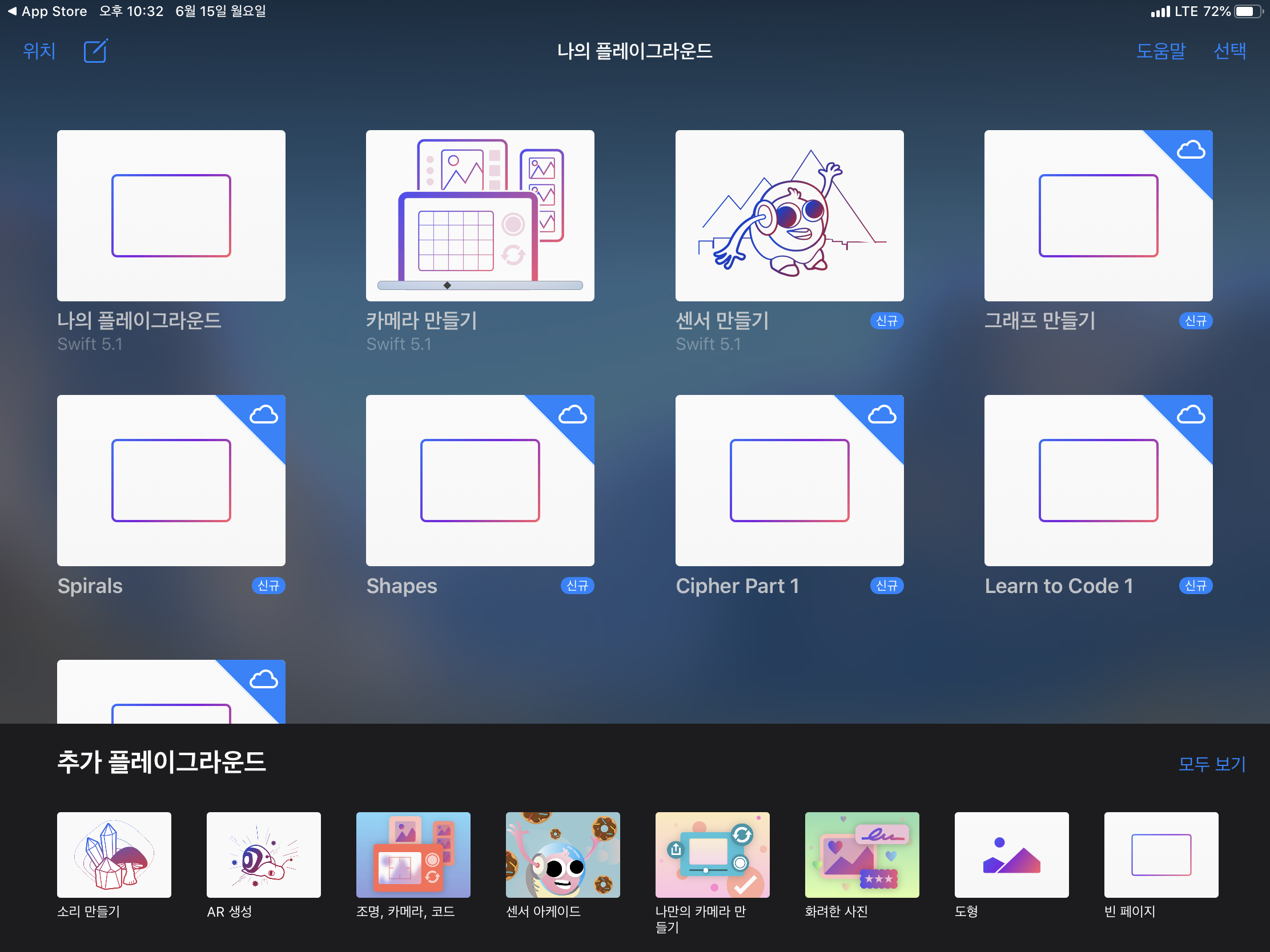Tap the new playground compose icon
Screen dimensions: 1270x952
point(95,51)
